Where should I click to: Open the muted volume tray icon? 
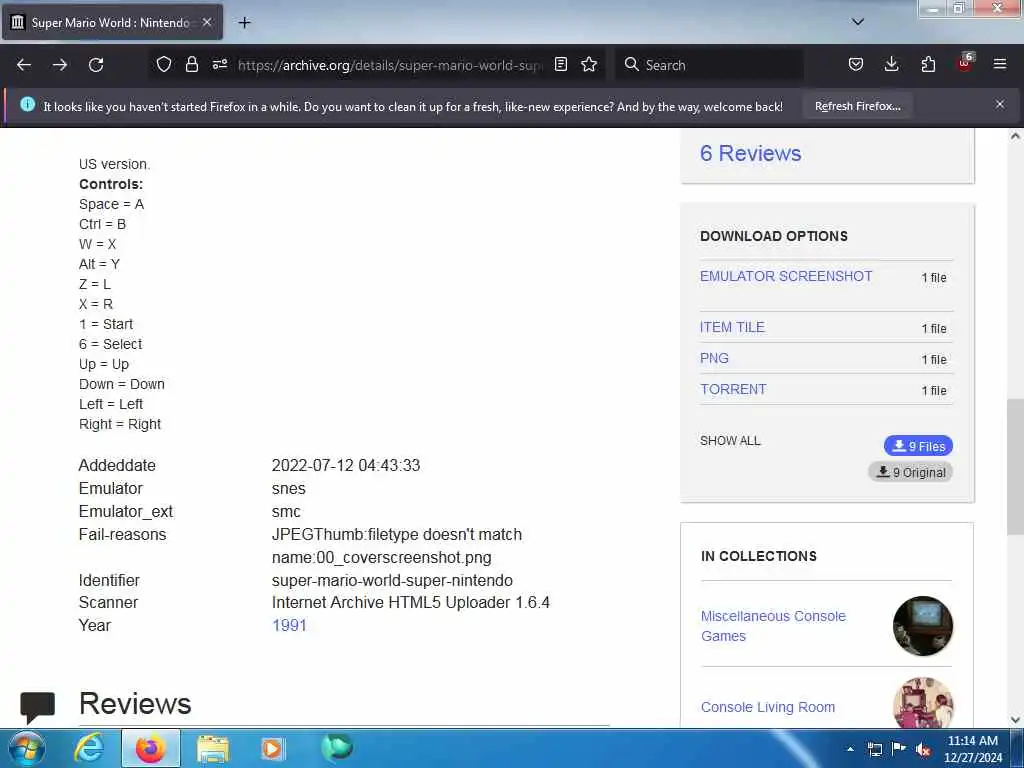(923, 749)
